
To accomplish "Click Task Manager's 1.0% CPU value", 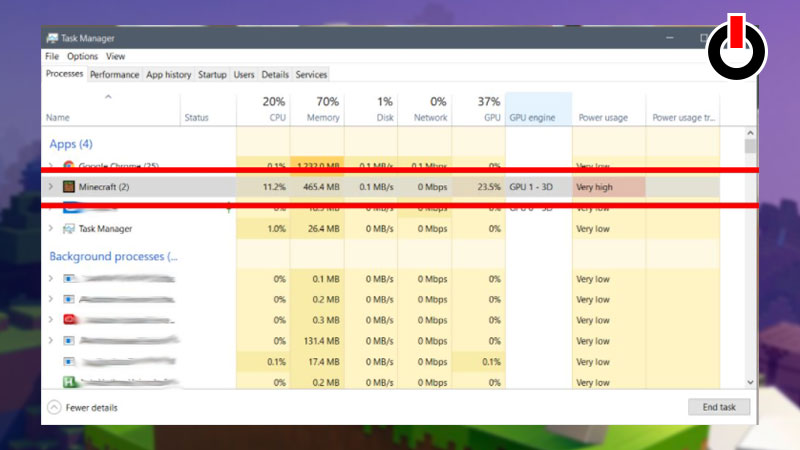I will click(x=277, y=229).
